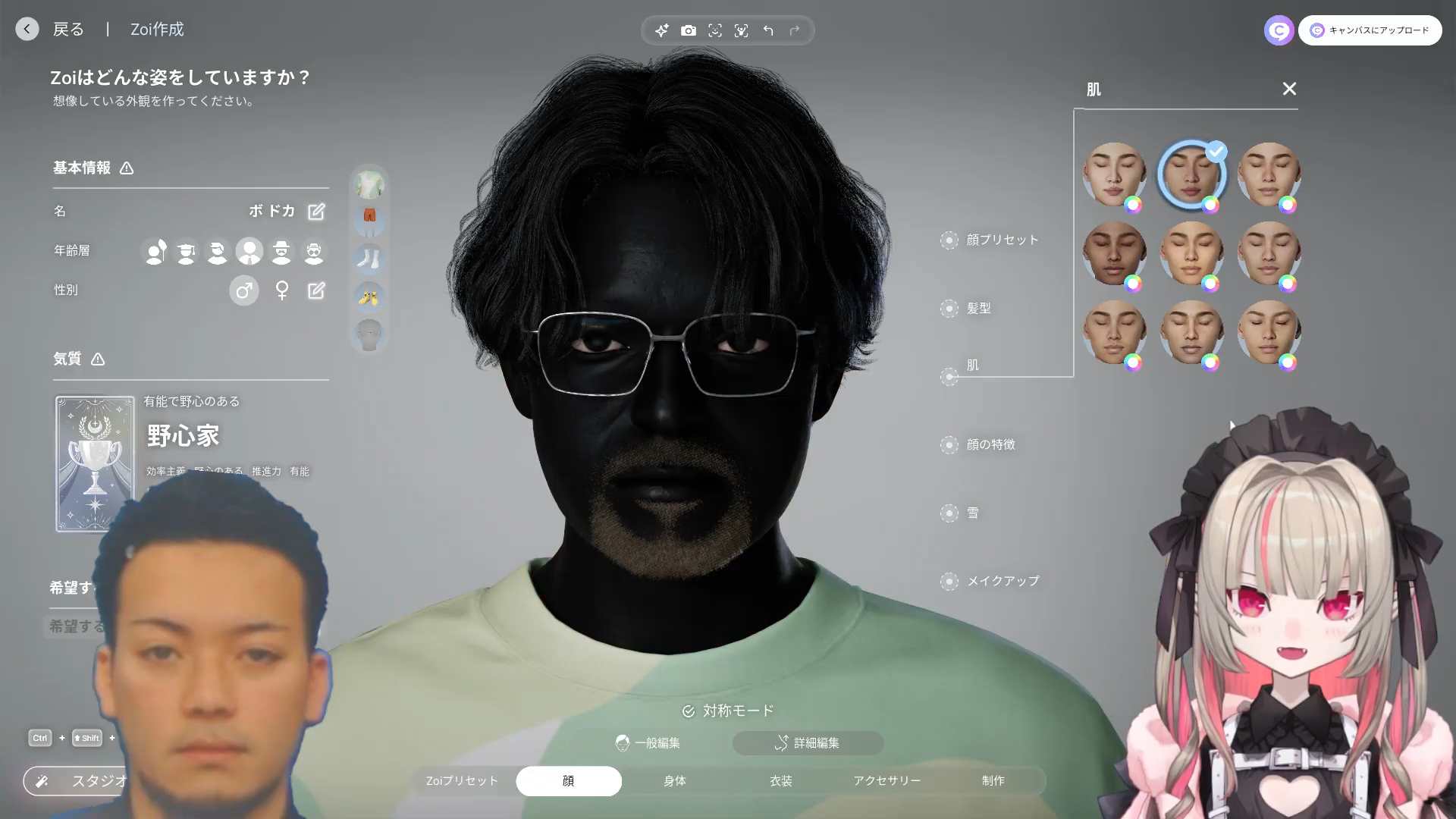The height and width of the screenshot is (819, 1456).
Task: Close the 肌 panel with the X
Action: (x=1289, y=89)
